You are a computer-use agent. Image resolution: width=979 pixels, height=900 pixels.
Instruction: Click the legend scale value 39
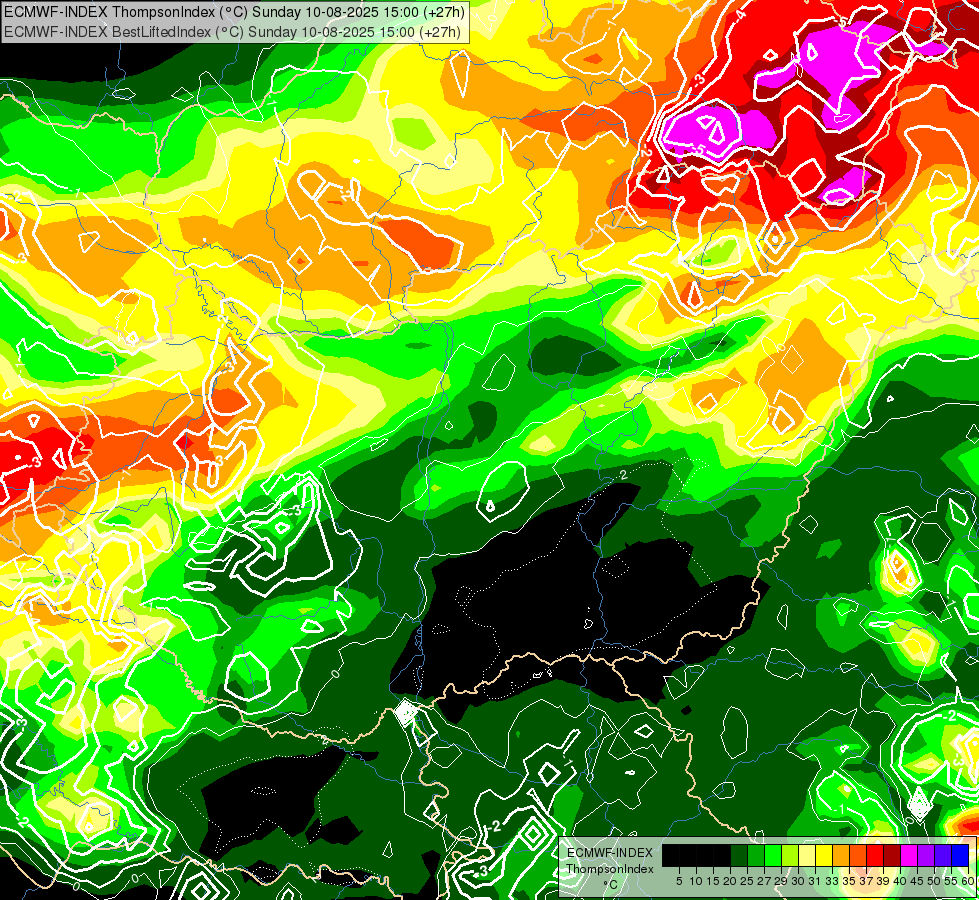[884, 881]
